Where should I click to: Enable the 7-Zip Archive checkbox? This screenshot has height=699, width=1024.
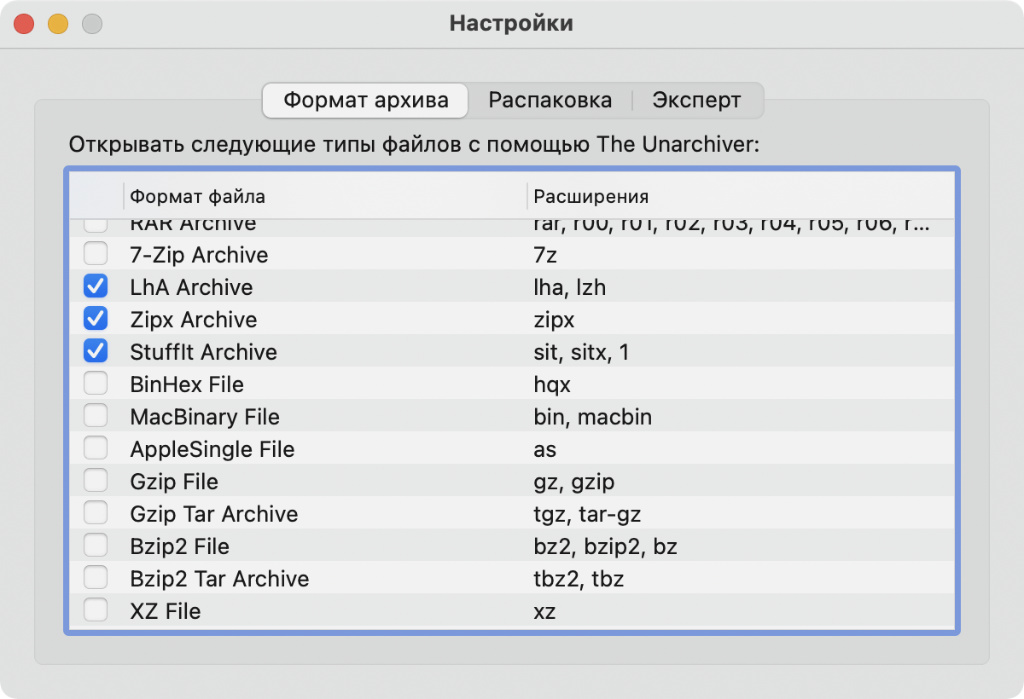[96, 255]
